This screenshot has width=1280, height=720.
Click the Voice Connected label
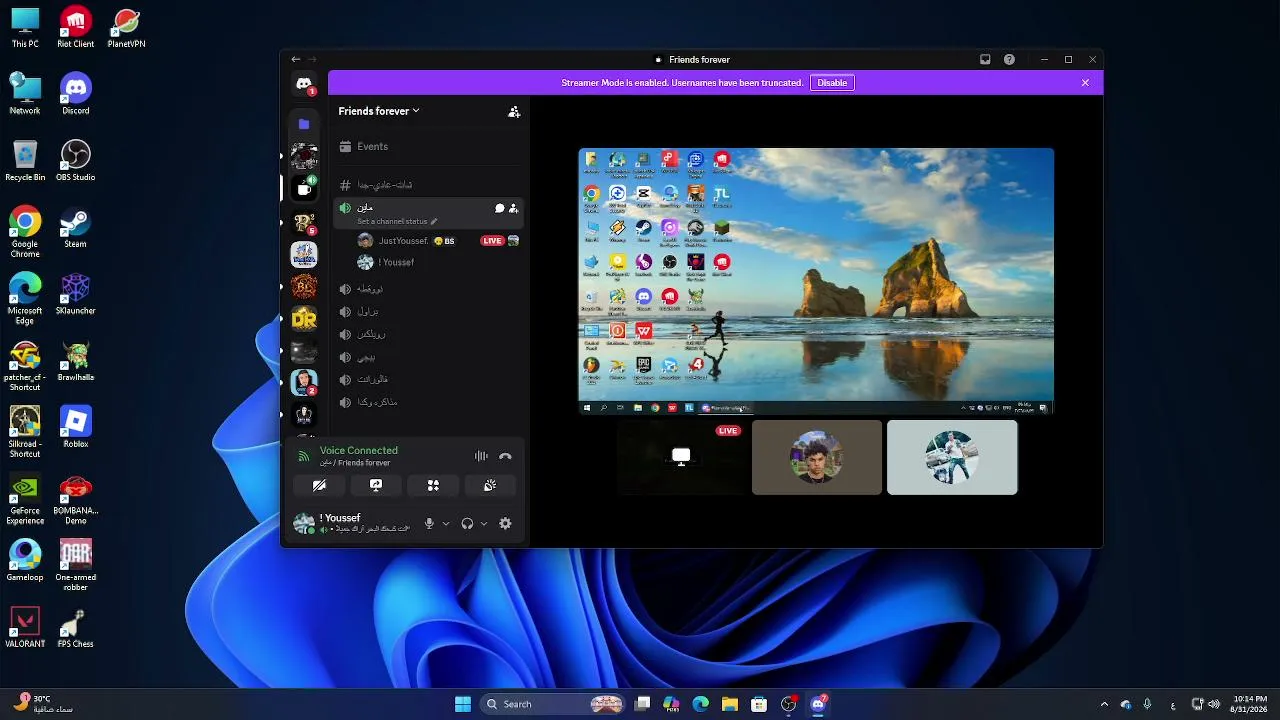[359, 450]
